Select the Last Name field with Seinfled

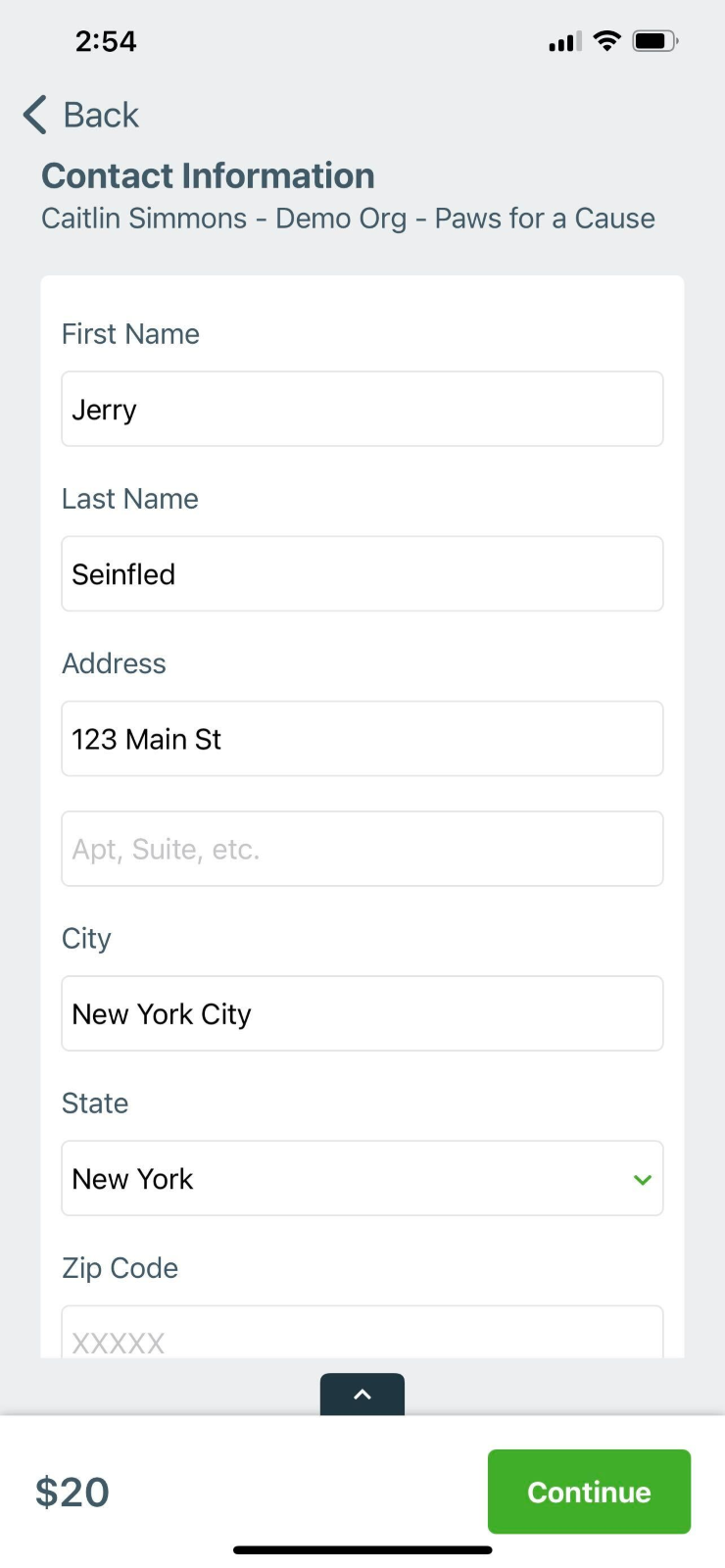tap(362, 573)
